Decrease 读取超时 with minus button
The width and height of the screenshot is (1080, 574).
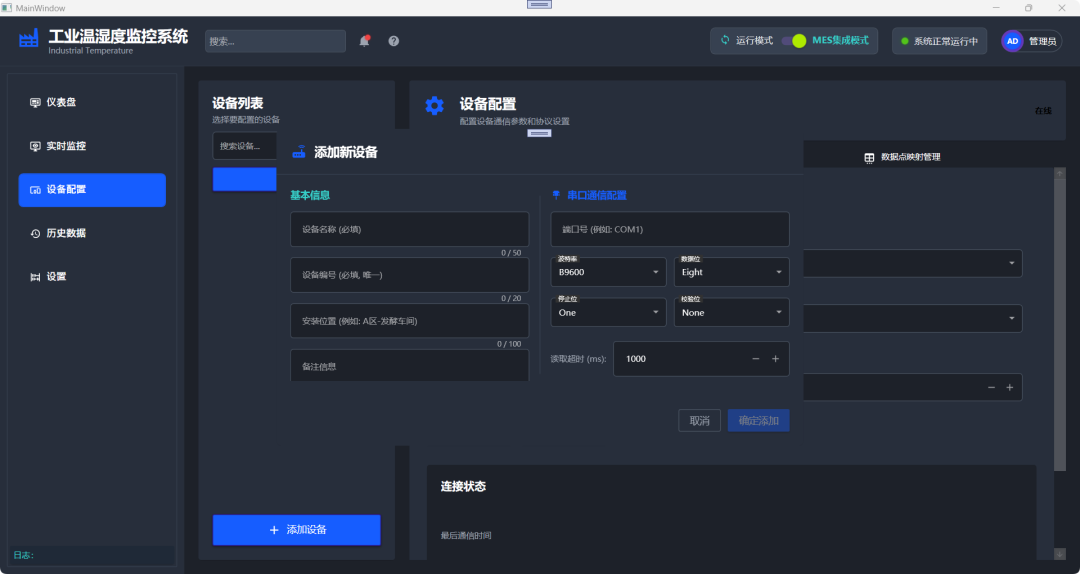tap(756, 359)
